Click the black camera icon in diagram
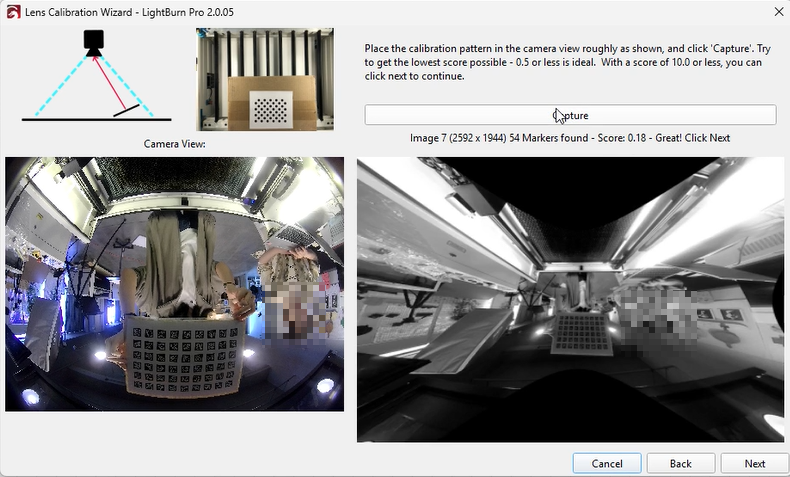This screenshot has height=477, width=790. pos(93,42)
